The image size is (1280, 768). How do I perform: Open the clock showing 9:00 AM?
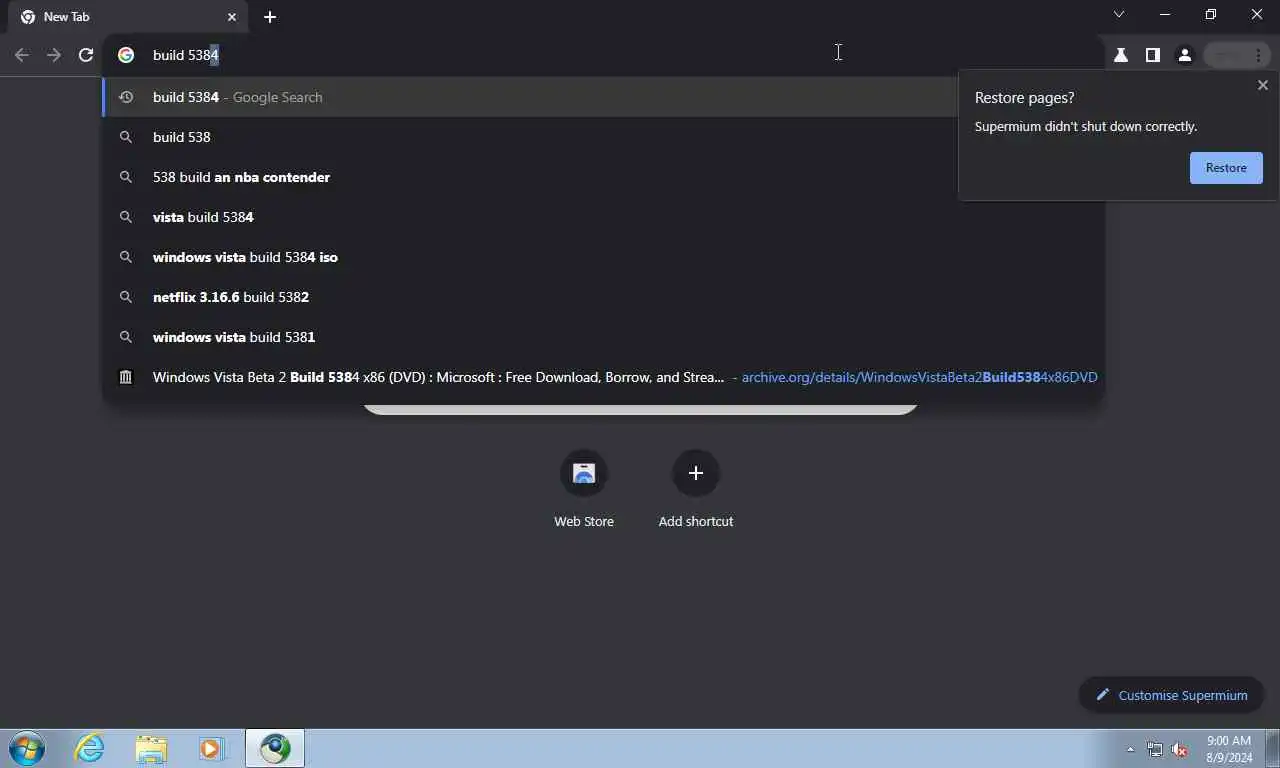[1229, 749]
